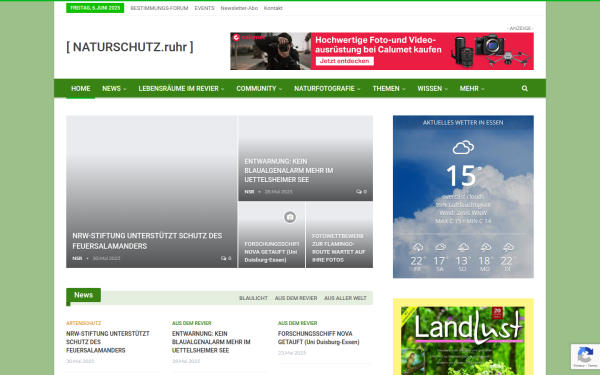Open slider tile 'Forschungsschiff Nova getauft'
The width and height of the screenshot is (600, 375).
(272, 251)
